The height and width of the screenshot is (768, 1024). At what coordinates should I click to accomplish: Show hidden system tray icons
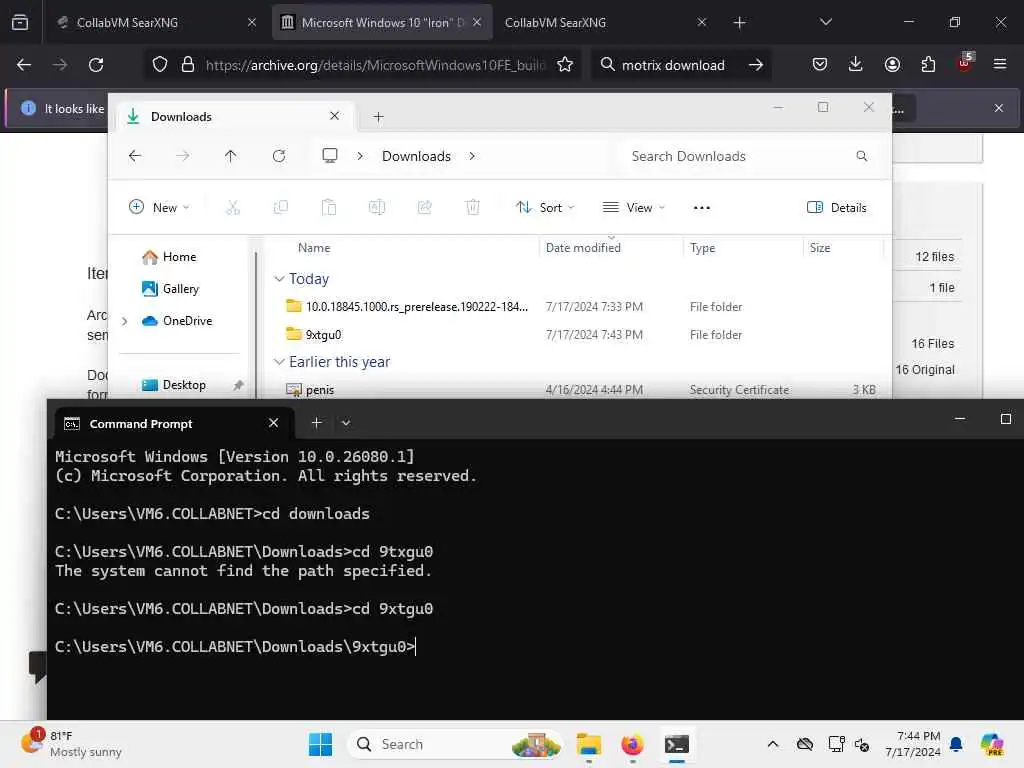[x=773, y=744]
